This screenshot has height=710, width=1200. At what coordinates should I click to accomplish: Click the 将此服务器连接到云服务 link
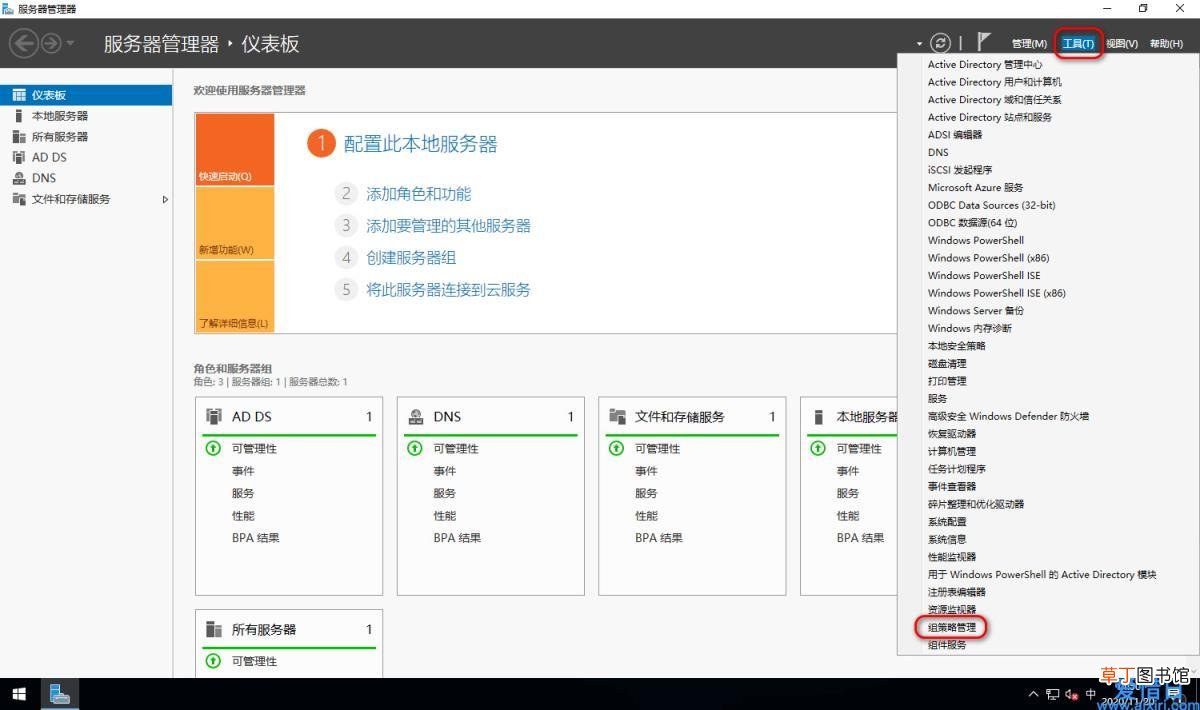[x=449, y=289]
